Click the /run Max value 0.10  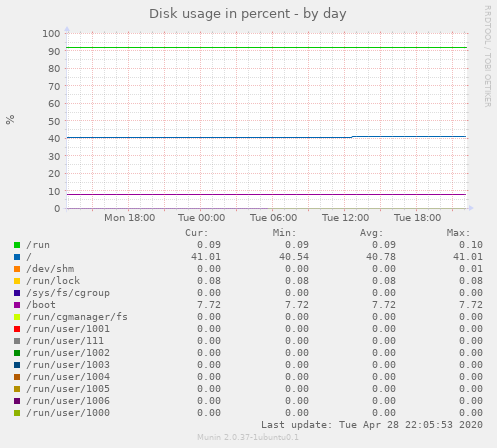pyautogui.click(x=471, y=245)
